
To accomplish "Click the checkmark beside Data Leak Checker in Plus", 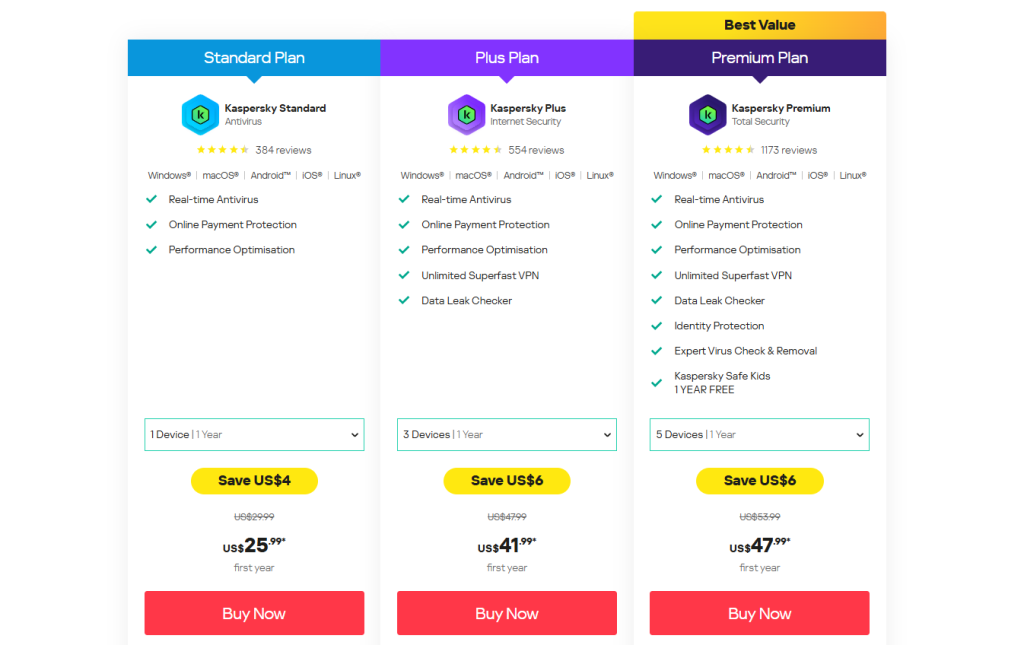I will point(404,300).
